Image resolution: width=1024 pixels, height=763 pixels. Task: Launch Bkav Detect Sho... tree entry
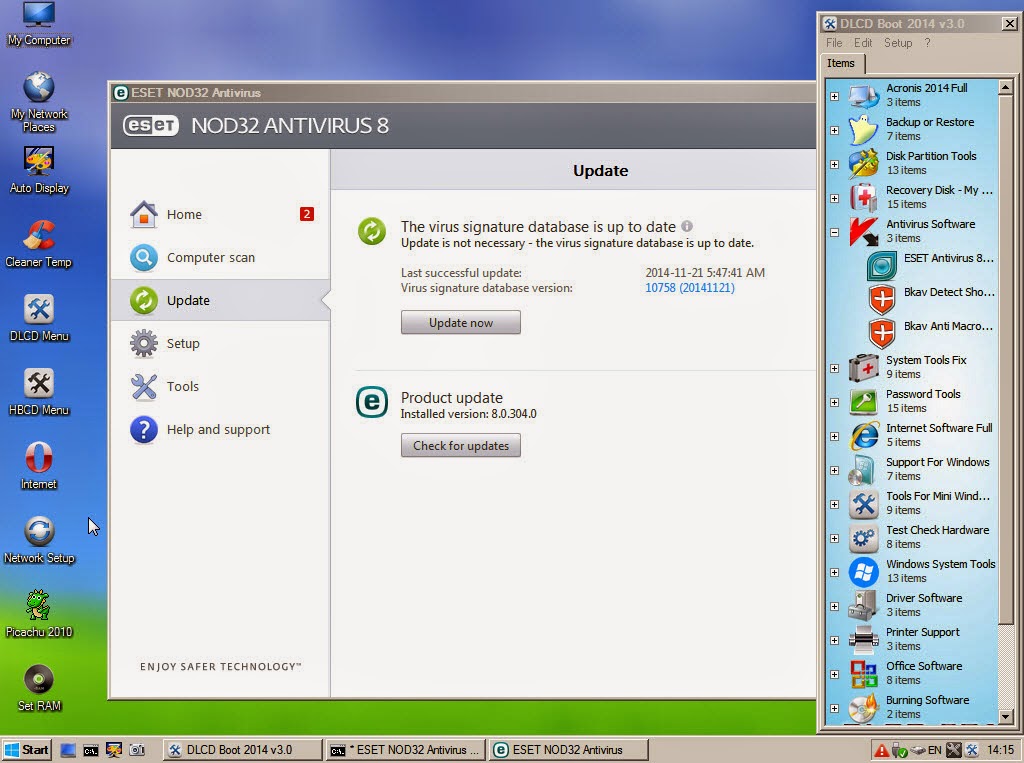pos(931,300)
